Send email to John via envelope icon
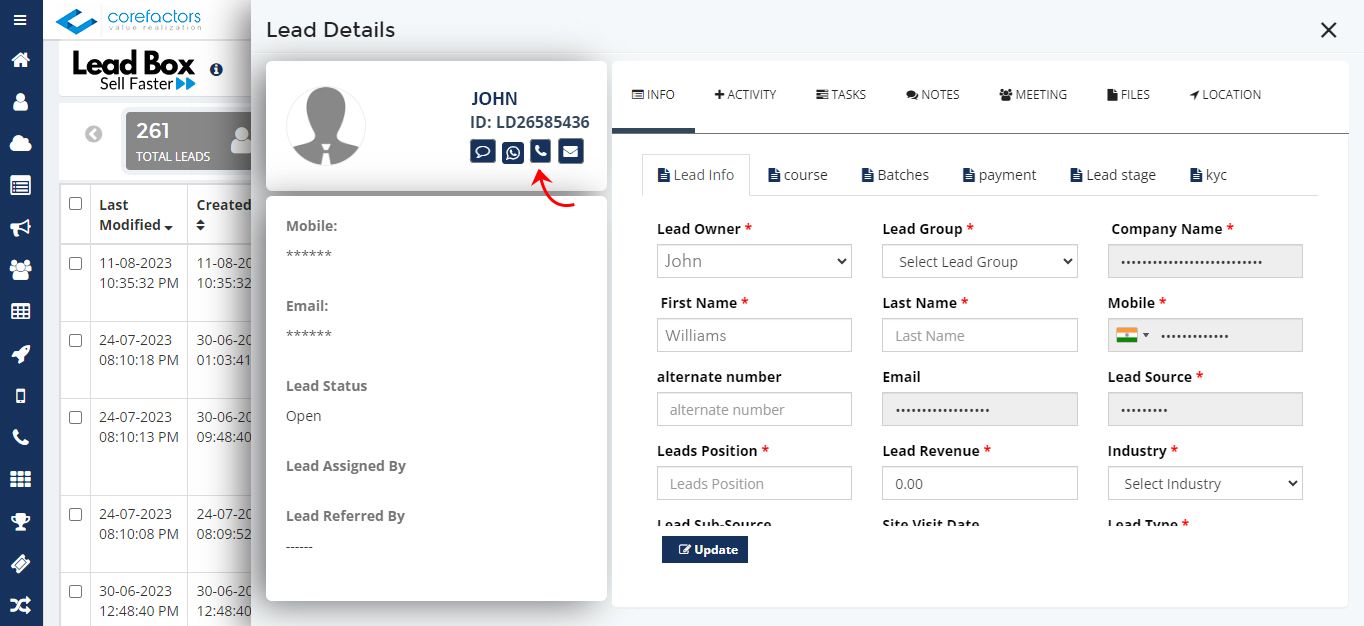 570,152
